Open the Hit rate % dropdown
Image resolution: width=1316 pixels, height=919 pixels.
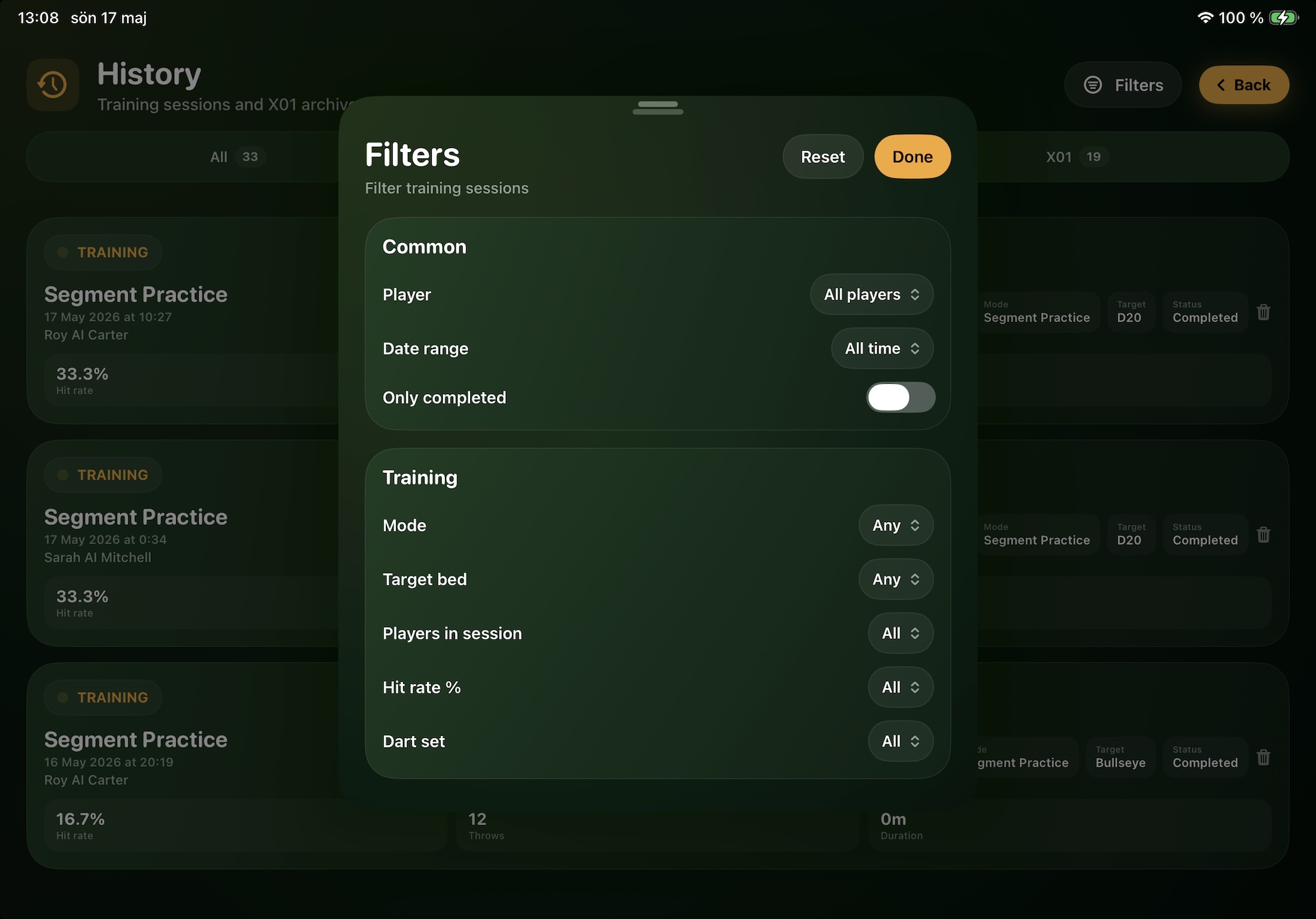(x=901, y=687)
